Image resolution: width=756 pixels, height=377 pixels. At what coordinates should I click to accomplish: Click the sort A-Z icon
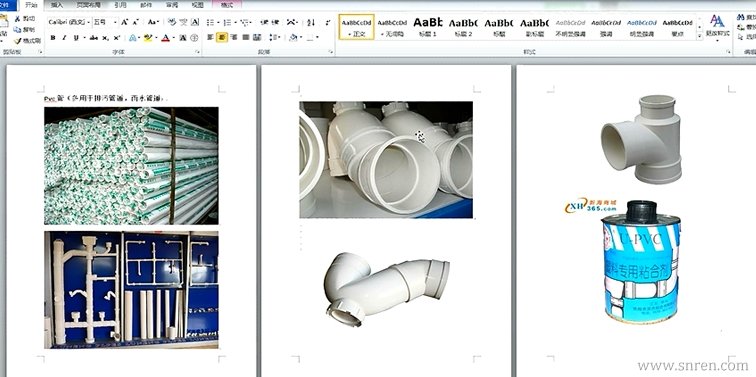(x=311, y=22)
